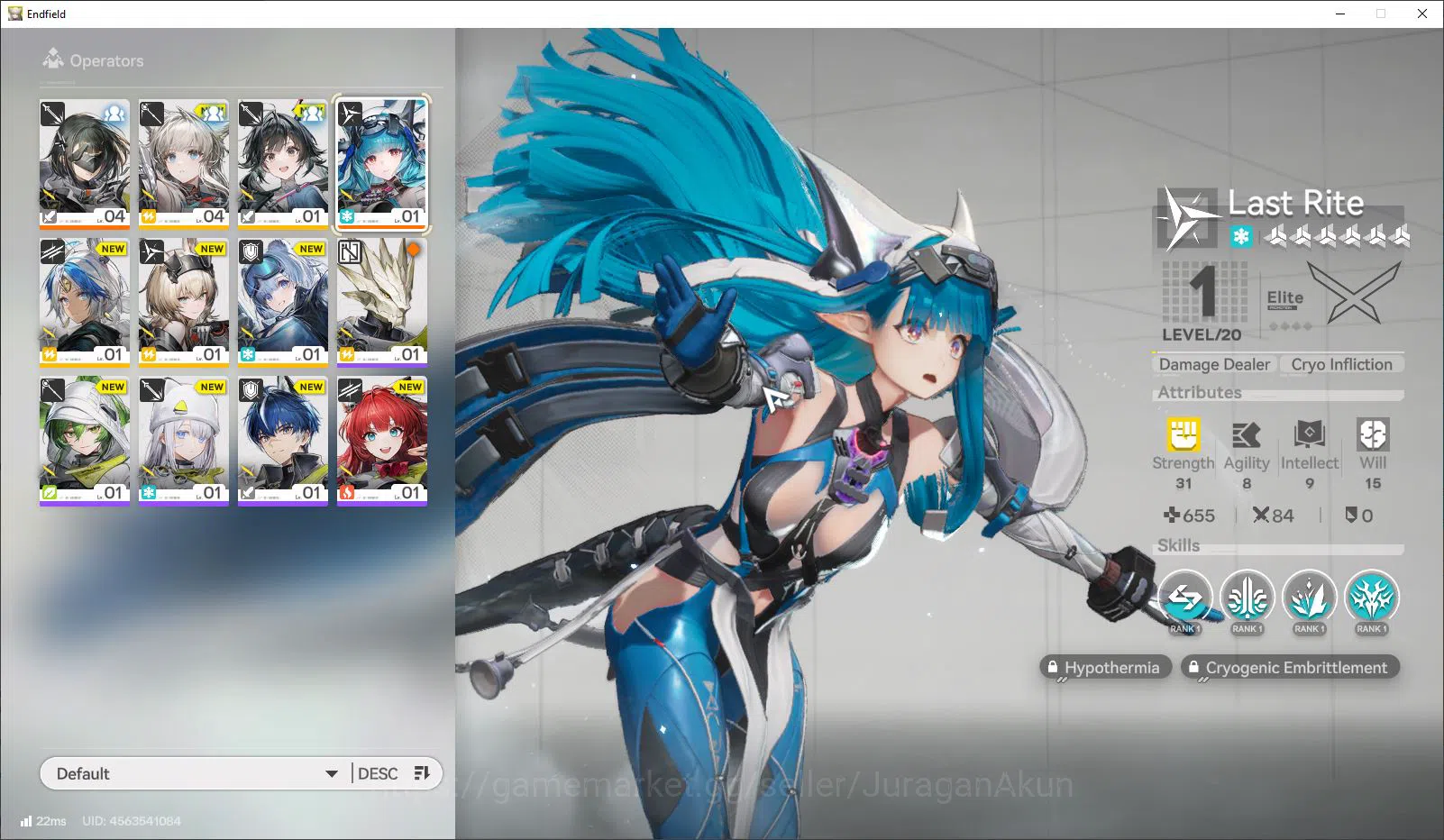
Task: Select the white-cap silver-haired operator card
Action: point(184,441)
